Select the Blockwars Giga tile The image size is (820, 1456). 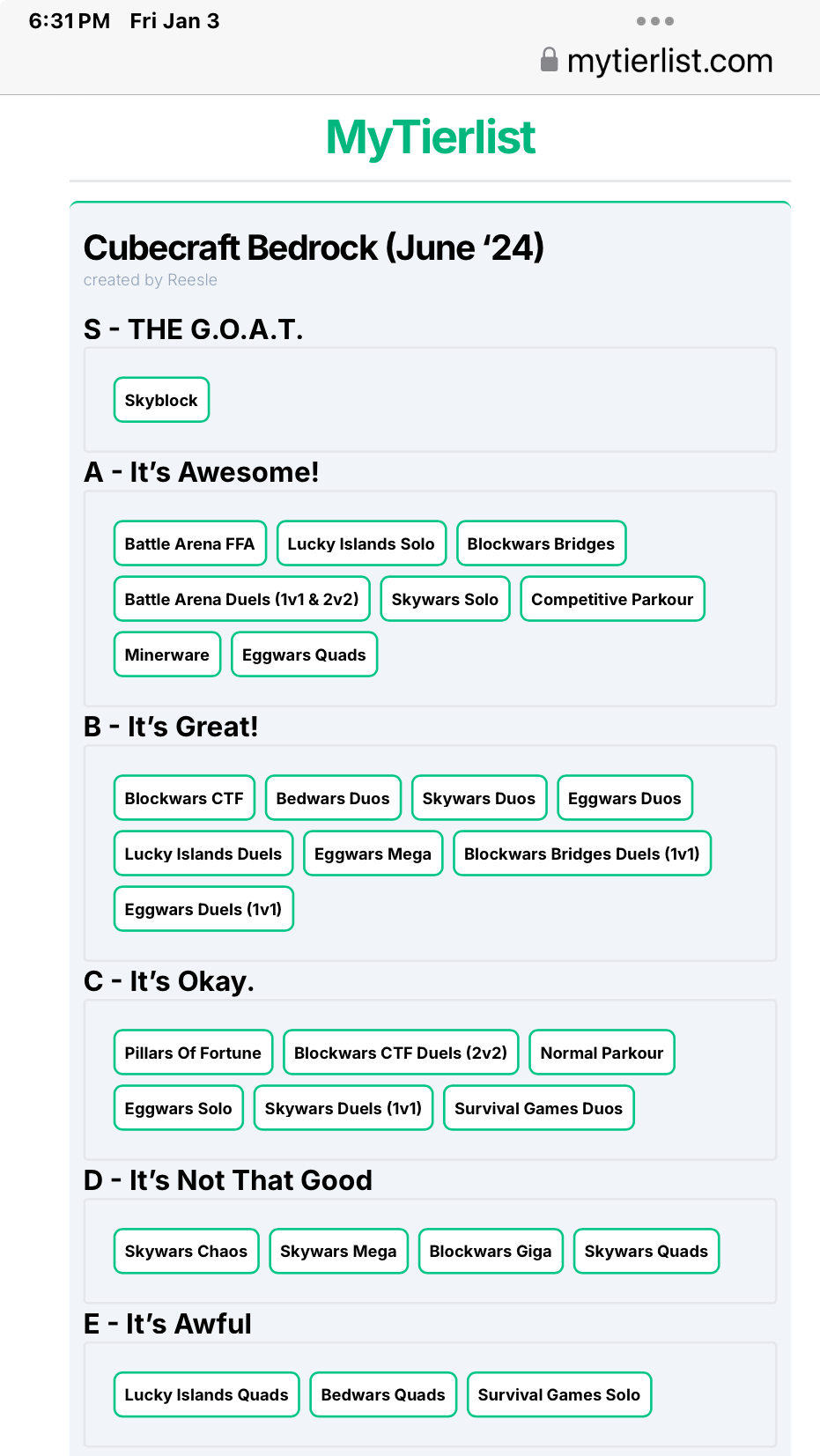click(491, 1252)
